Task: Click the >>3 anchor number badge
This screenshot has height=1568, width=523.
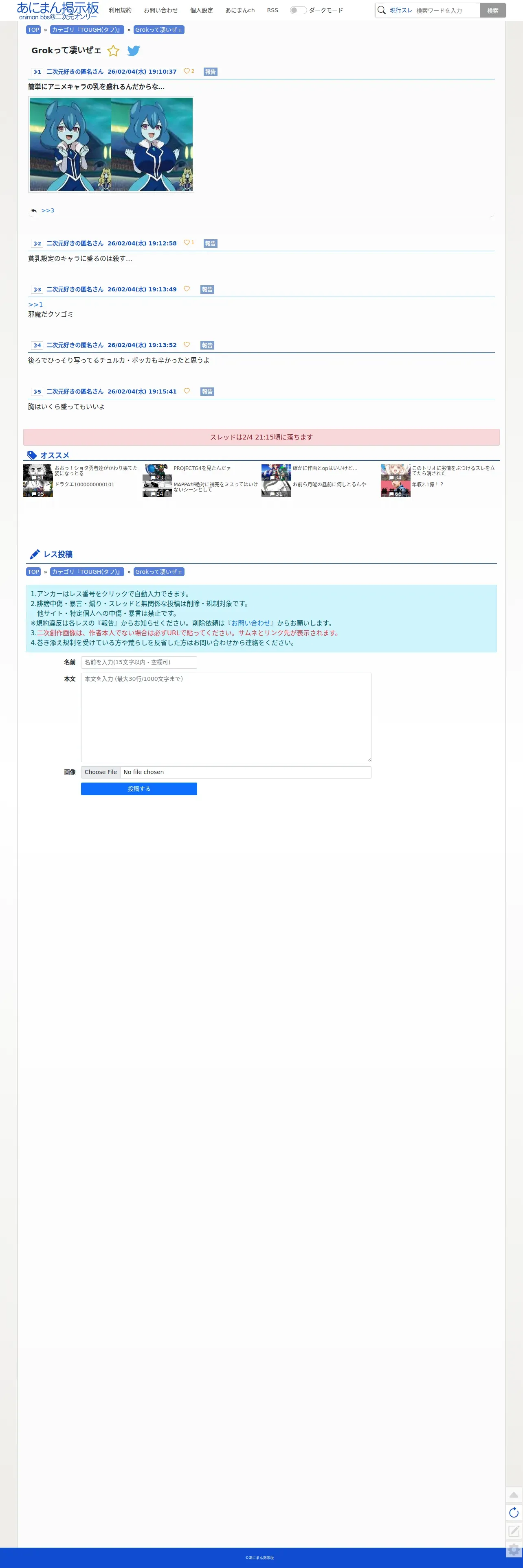Action: [37, 290]
